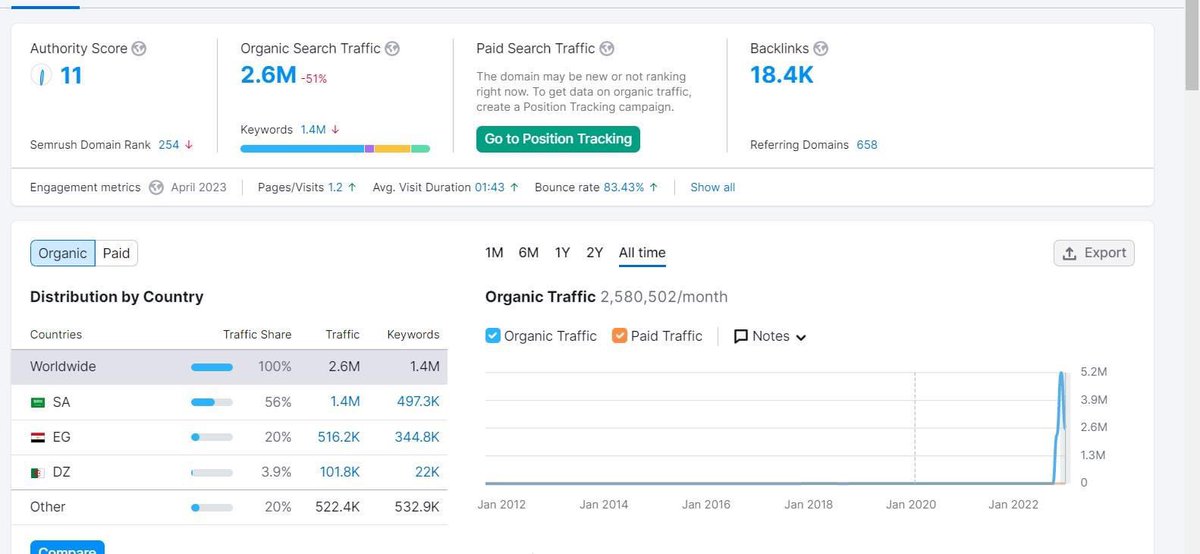Click the Worldwide traffic share bar
Image resolution: width=1200 pixels, height=554 pixels.
pyautogui.click(x=212, y=367)
